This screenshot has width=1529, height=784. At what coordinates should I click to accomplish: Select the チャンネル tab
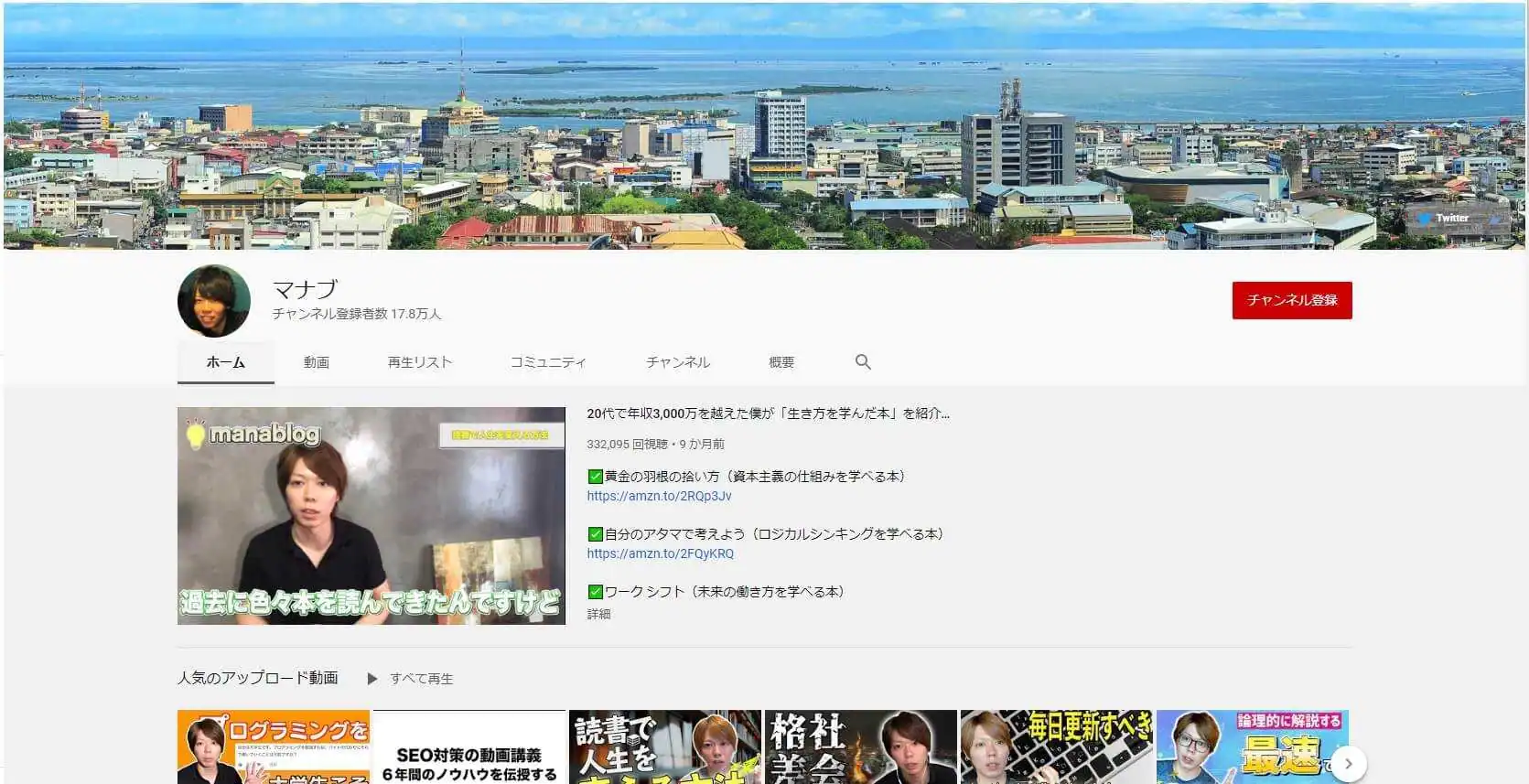pos(677,362)
